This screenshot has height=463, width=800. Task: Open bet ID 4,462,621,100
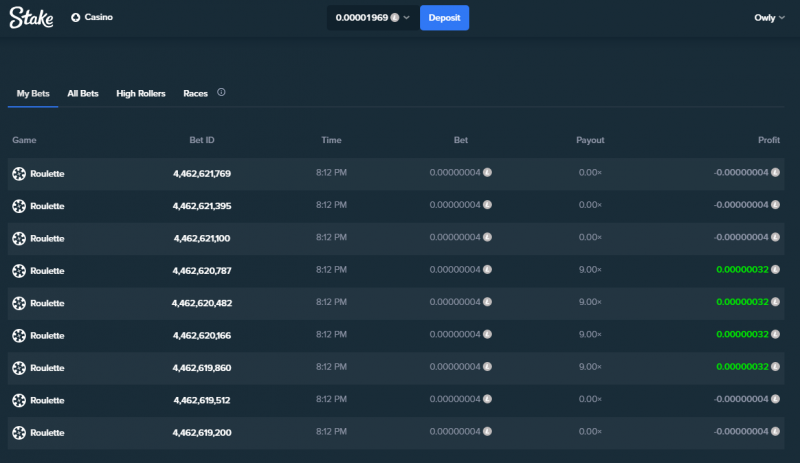[x=202, y=238]
